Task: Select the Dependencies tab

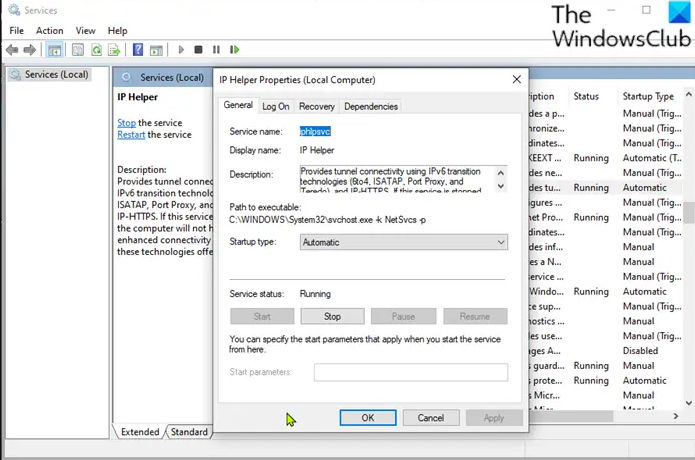Action: 370,106
